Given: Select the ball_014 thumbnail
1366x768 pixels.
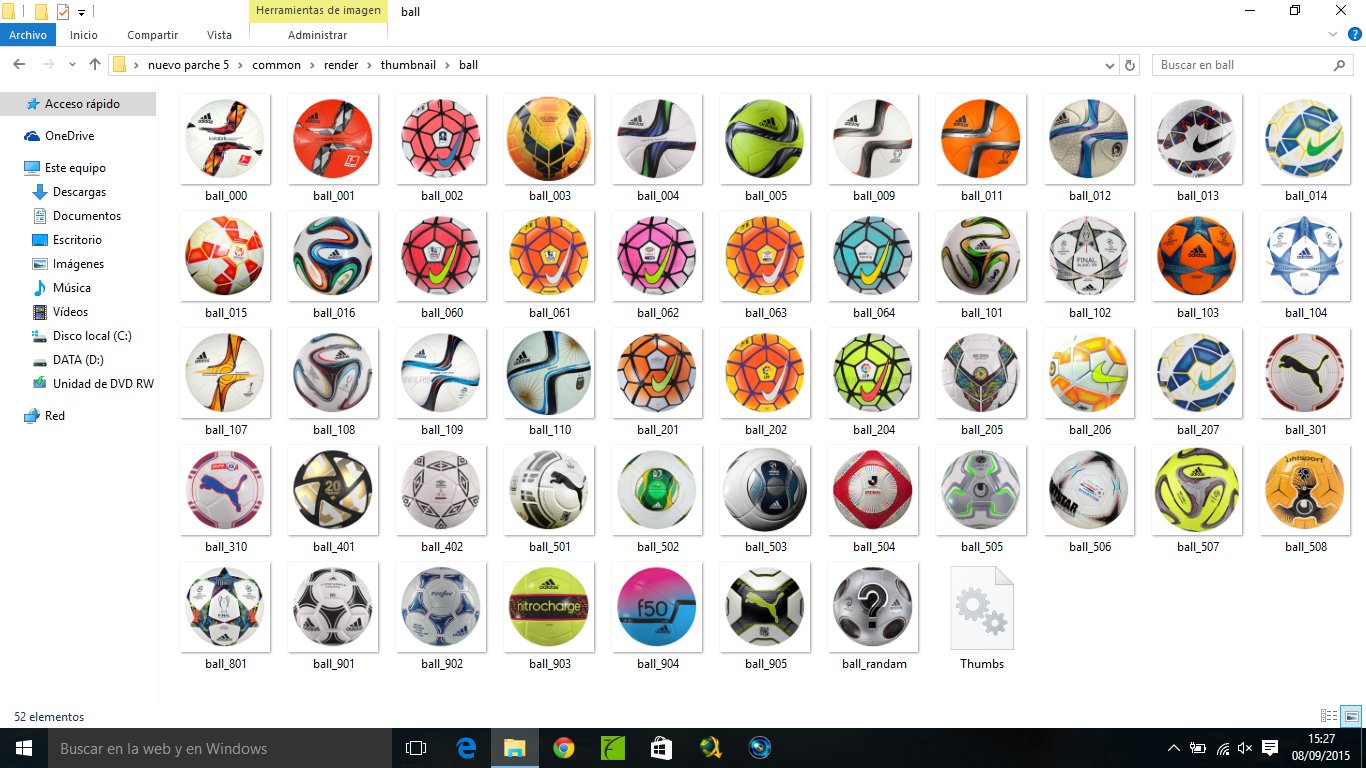Looking at the screenshot, I should (1306, 140).
